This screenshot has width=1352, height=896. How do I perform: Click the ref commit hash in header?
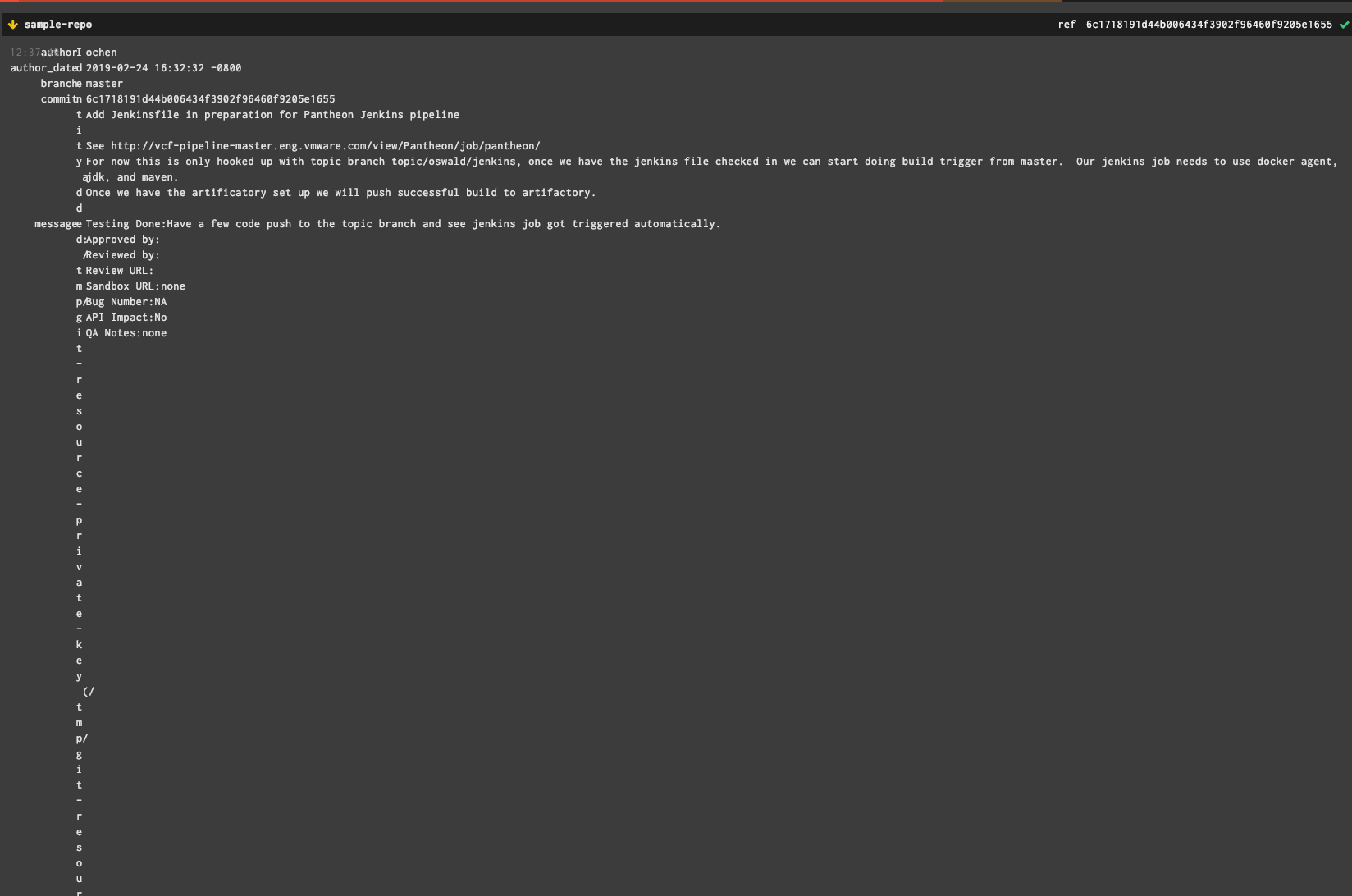(1207, 25)
